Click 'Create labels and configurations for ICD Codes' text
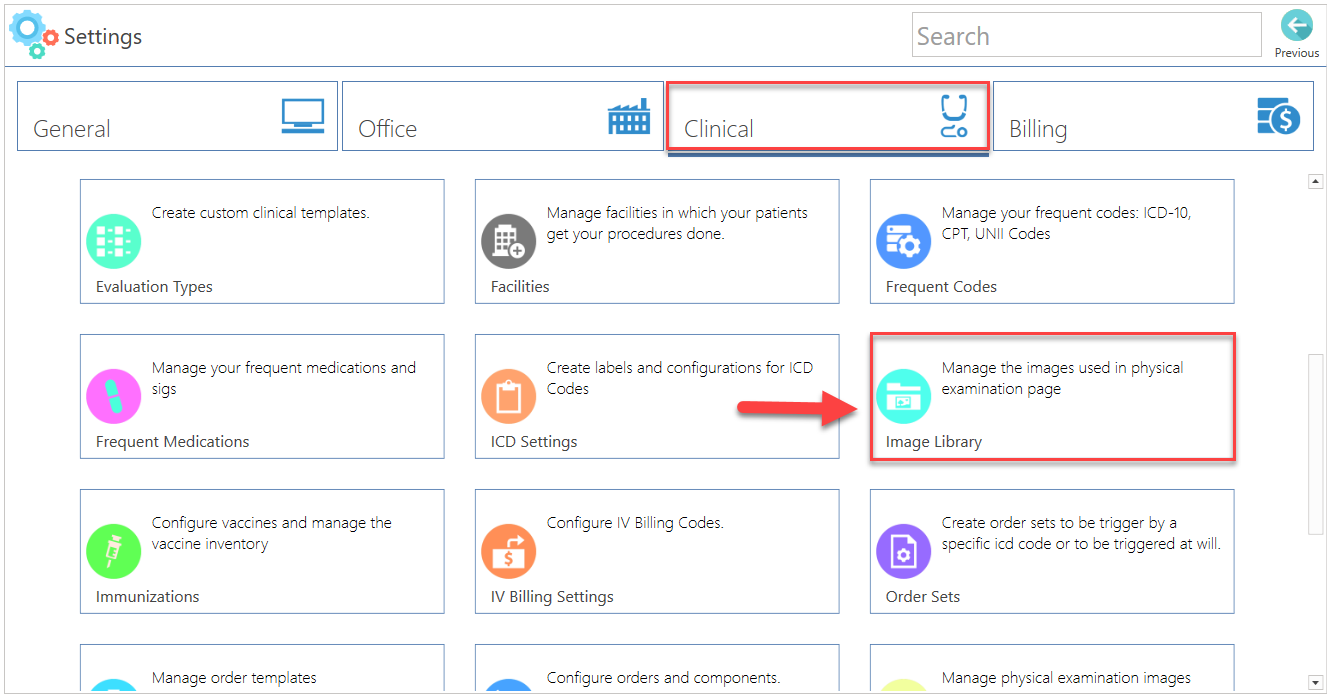This screenshot has height=697, width=1331. click(x=680, y=378)
